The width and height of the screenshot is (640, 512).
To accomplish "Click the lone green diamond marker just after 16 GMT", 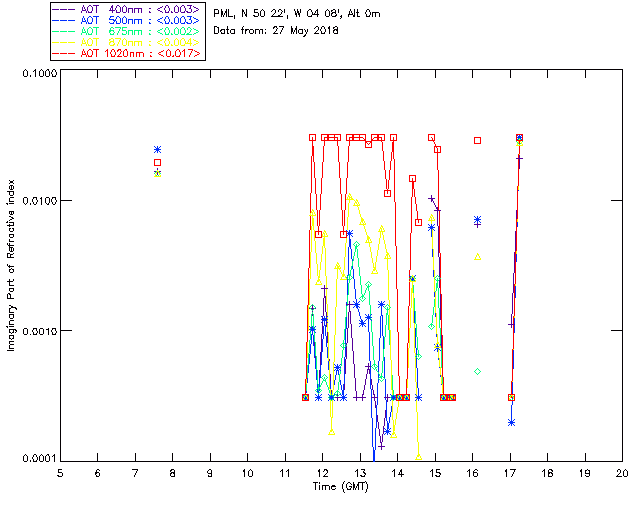I will coord(478,372).
